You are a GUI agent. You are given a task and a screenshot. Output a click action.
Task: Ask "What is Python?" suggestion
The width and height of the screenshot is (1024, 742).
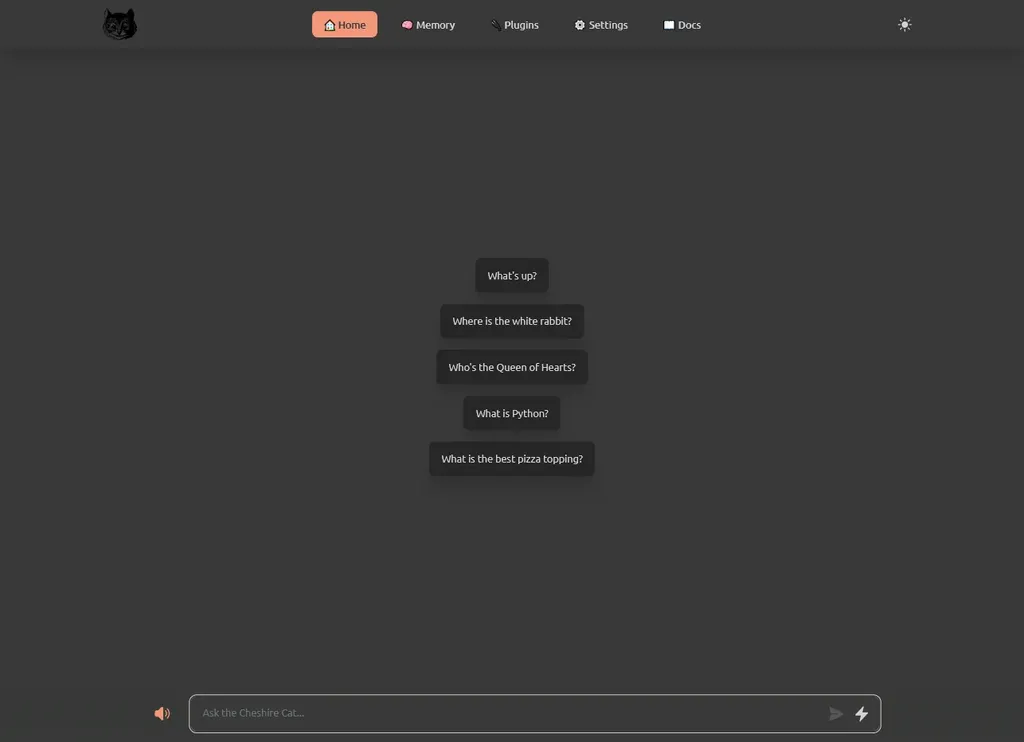click(512, 413)
